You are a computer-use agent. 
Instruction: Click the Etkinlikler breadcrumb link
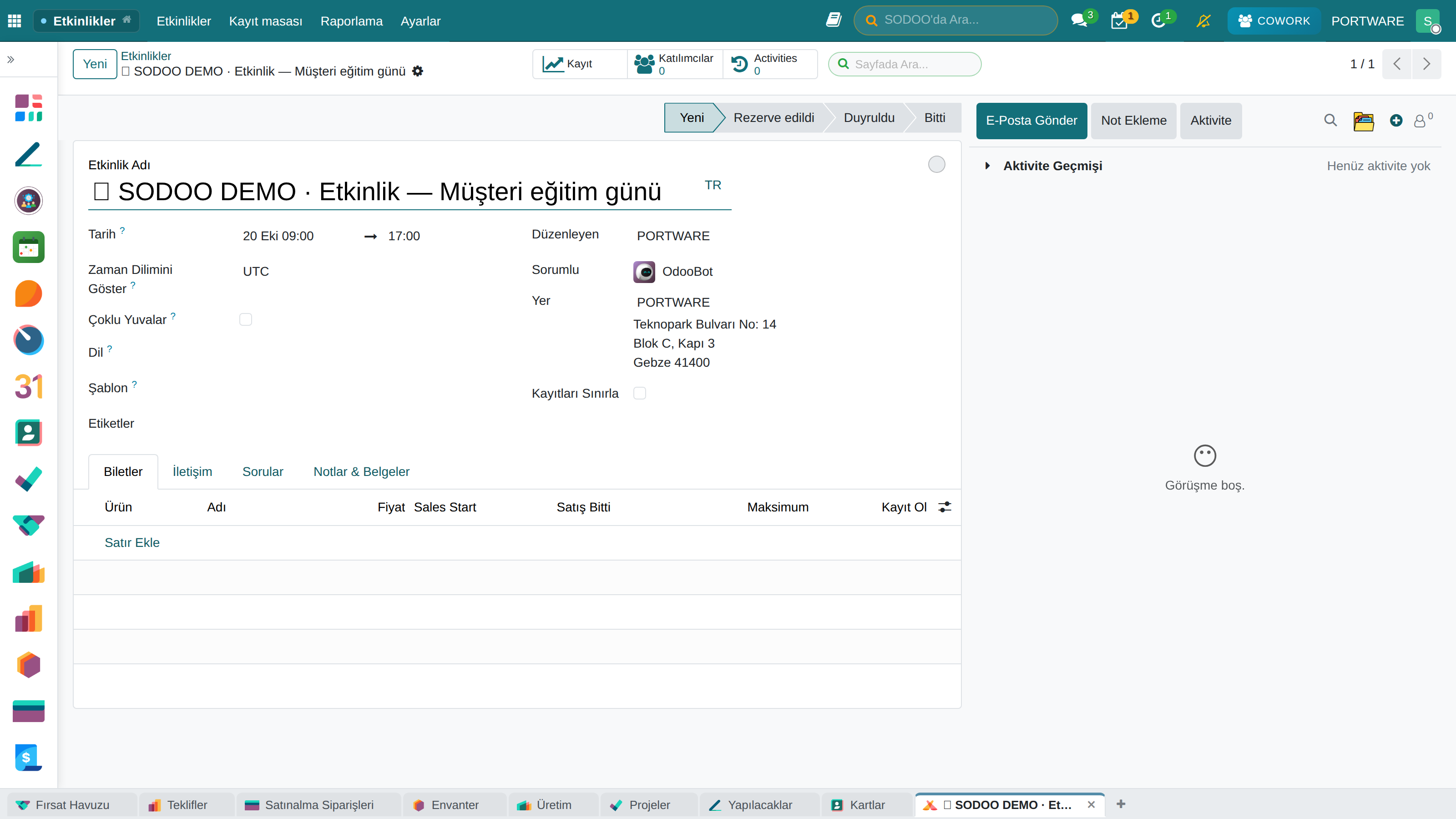146,56
